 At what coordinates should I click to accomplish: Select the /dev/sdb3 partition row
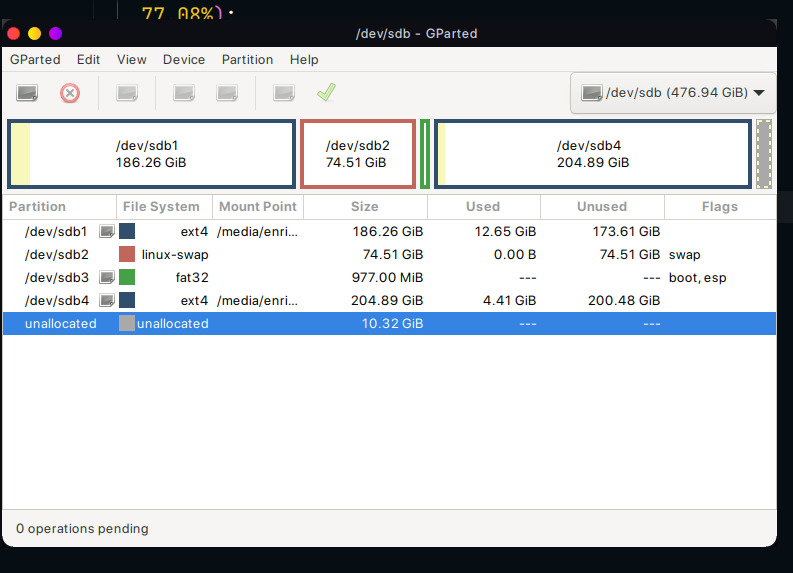click(389, 278)
